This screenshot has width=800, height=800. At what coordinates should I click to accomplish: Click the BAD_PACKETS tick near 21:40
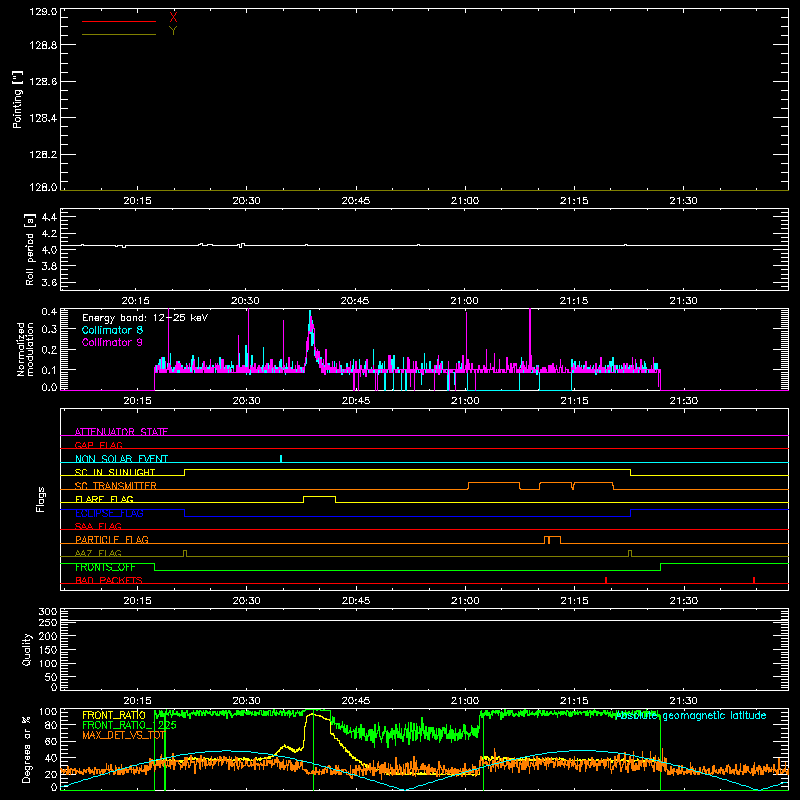[754, 580]
